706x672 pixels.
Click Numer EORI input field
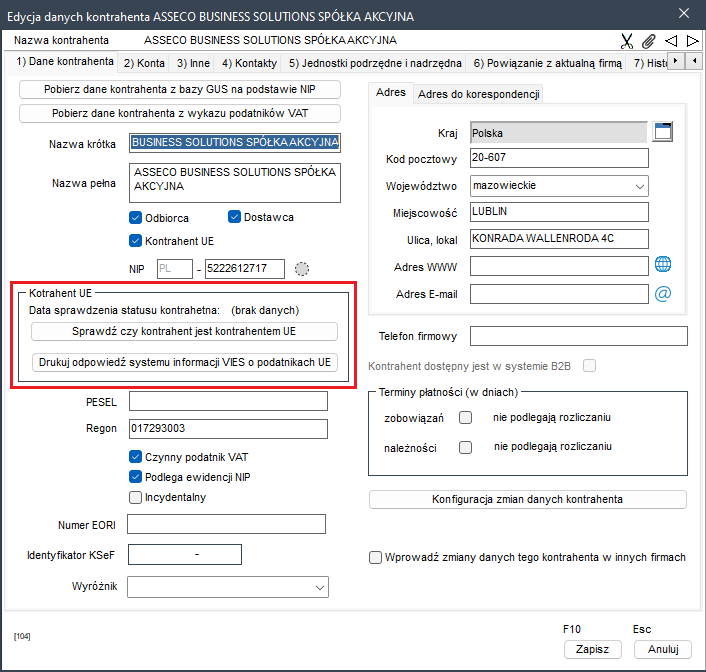[x=226, y=524]
